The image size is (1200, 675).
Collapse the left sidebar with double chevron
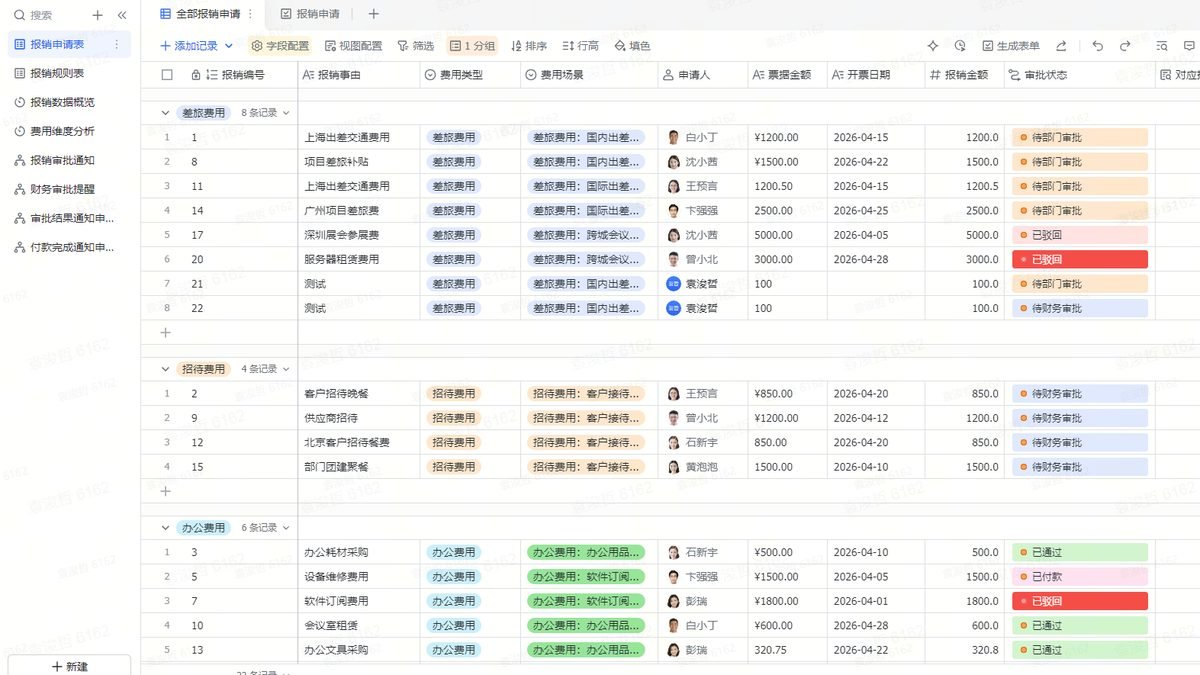click(x=122, y=15)
